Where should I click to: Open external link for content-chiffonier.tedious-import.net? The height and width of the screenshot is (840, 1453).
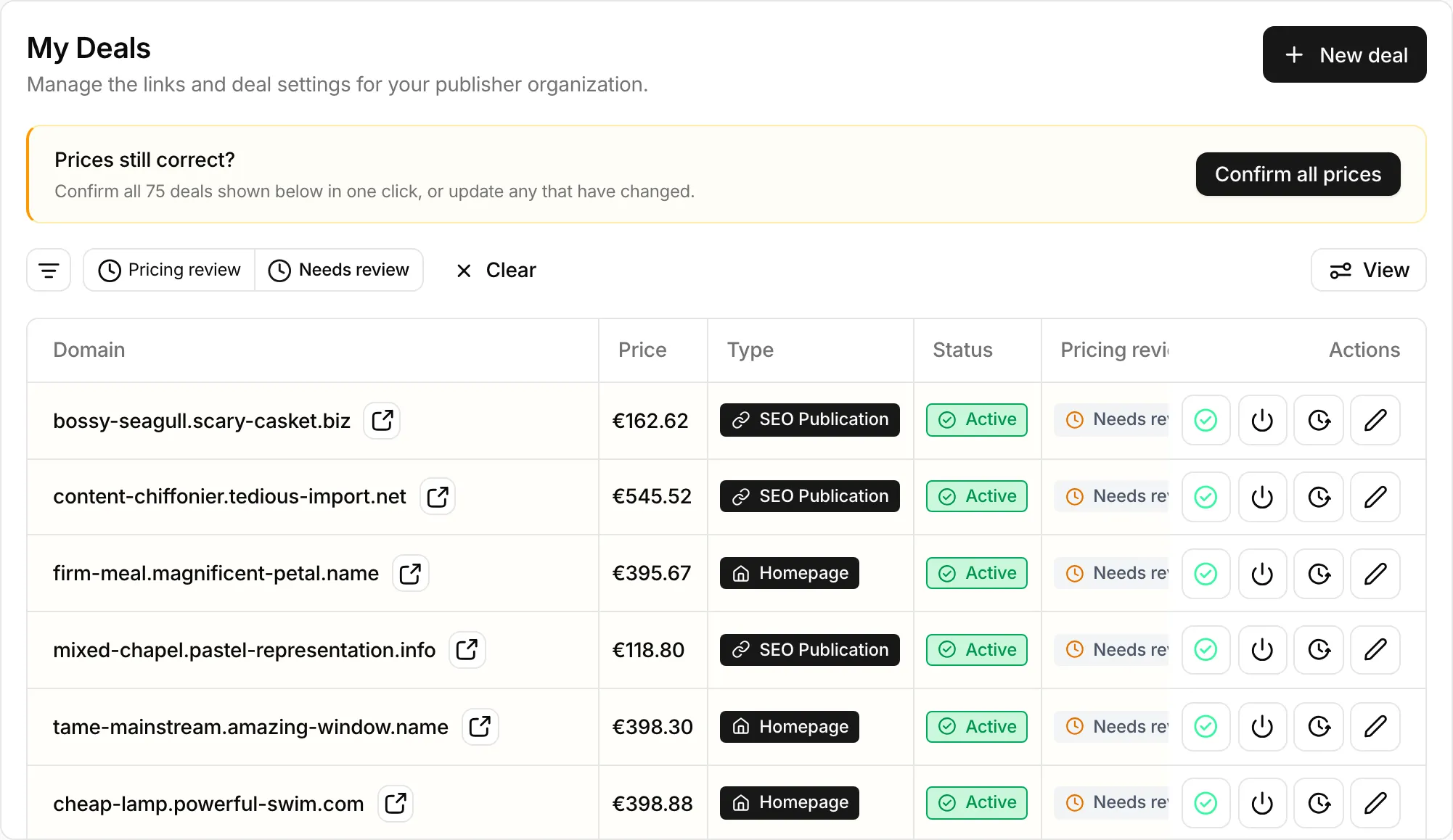[x=438, y=497]
